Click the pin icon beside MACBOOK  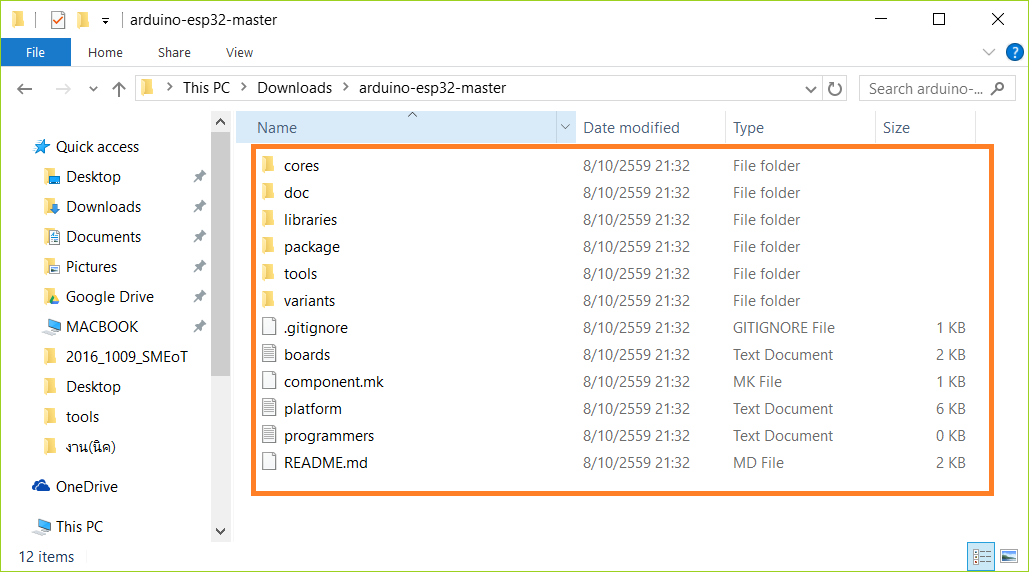point(200,326)
